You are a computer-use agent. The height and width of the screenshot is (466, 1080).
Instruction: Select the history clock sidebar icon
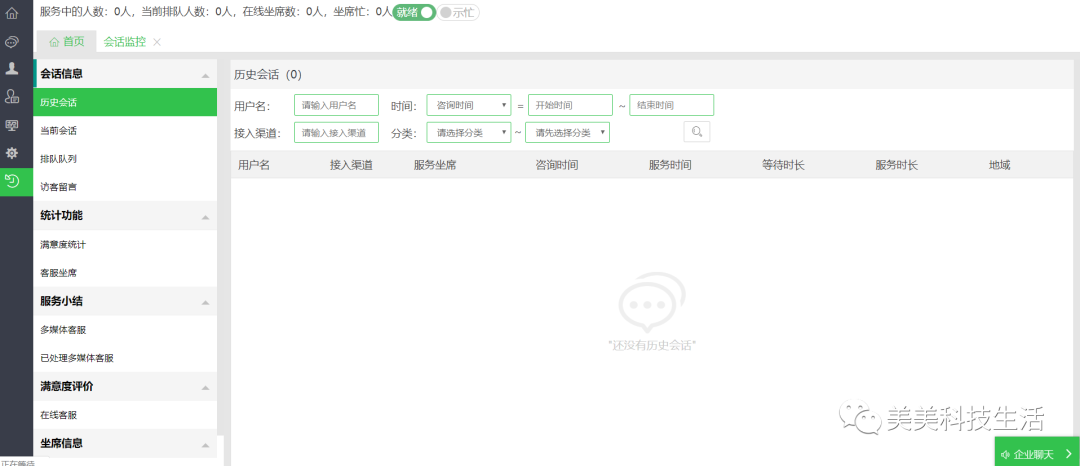point(12,181)
